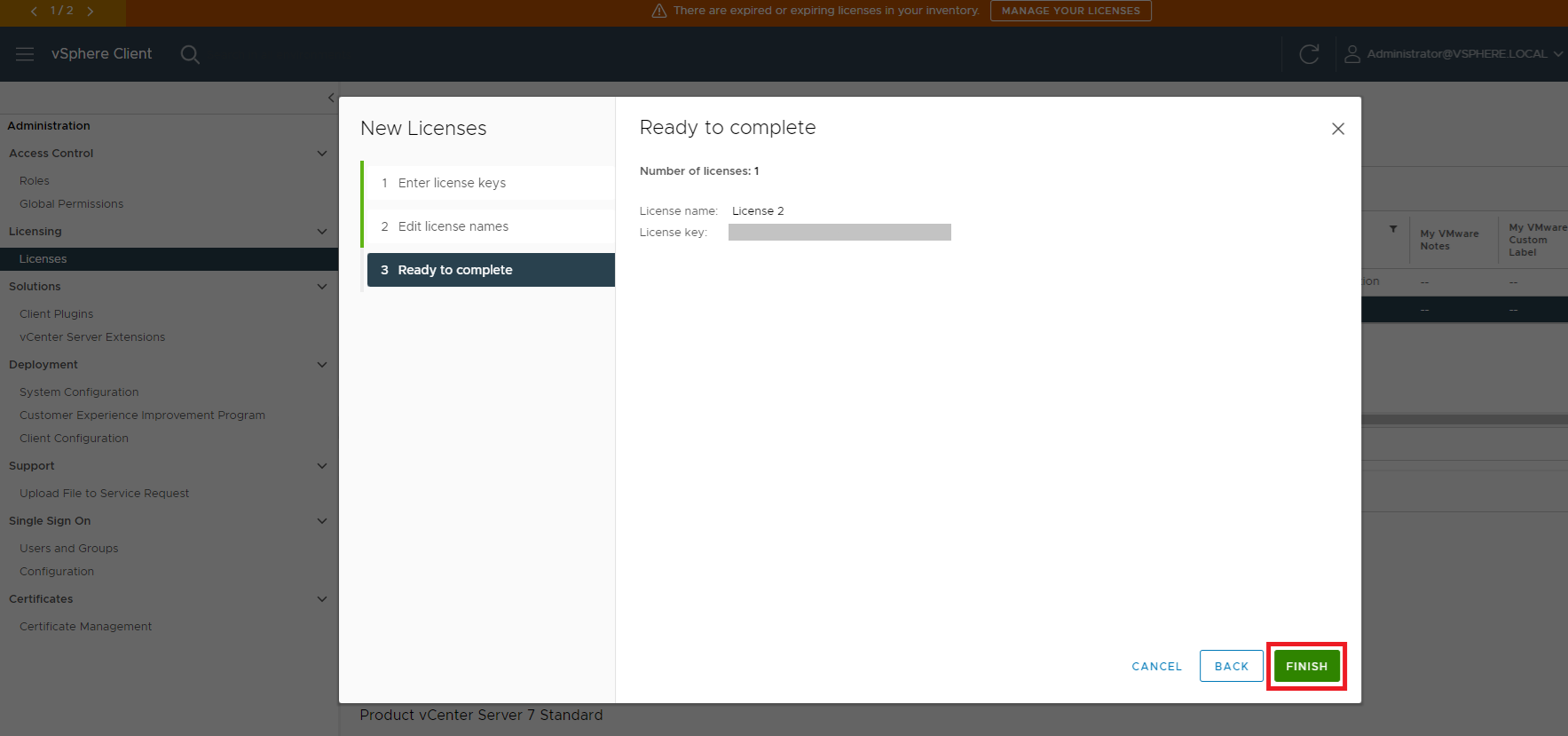Collapse the Single Sign On section
The width and height of the screenshot is (1568, 736).
coord(322,521)
